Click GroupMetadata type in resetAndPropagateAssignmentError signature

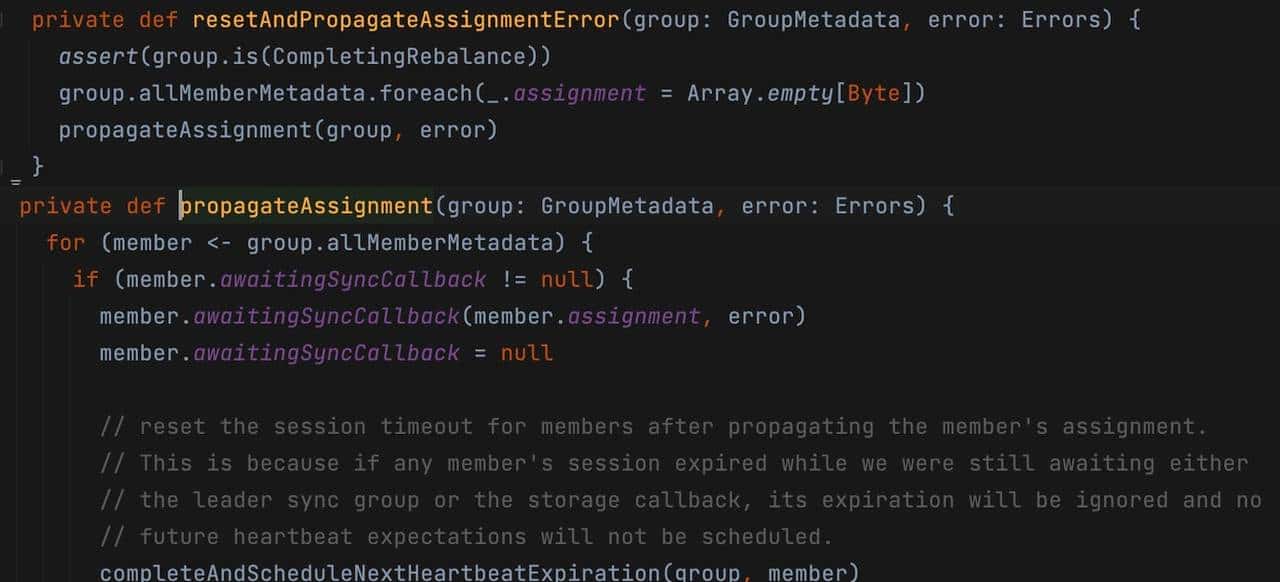click(x=813, y=20)
